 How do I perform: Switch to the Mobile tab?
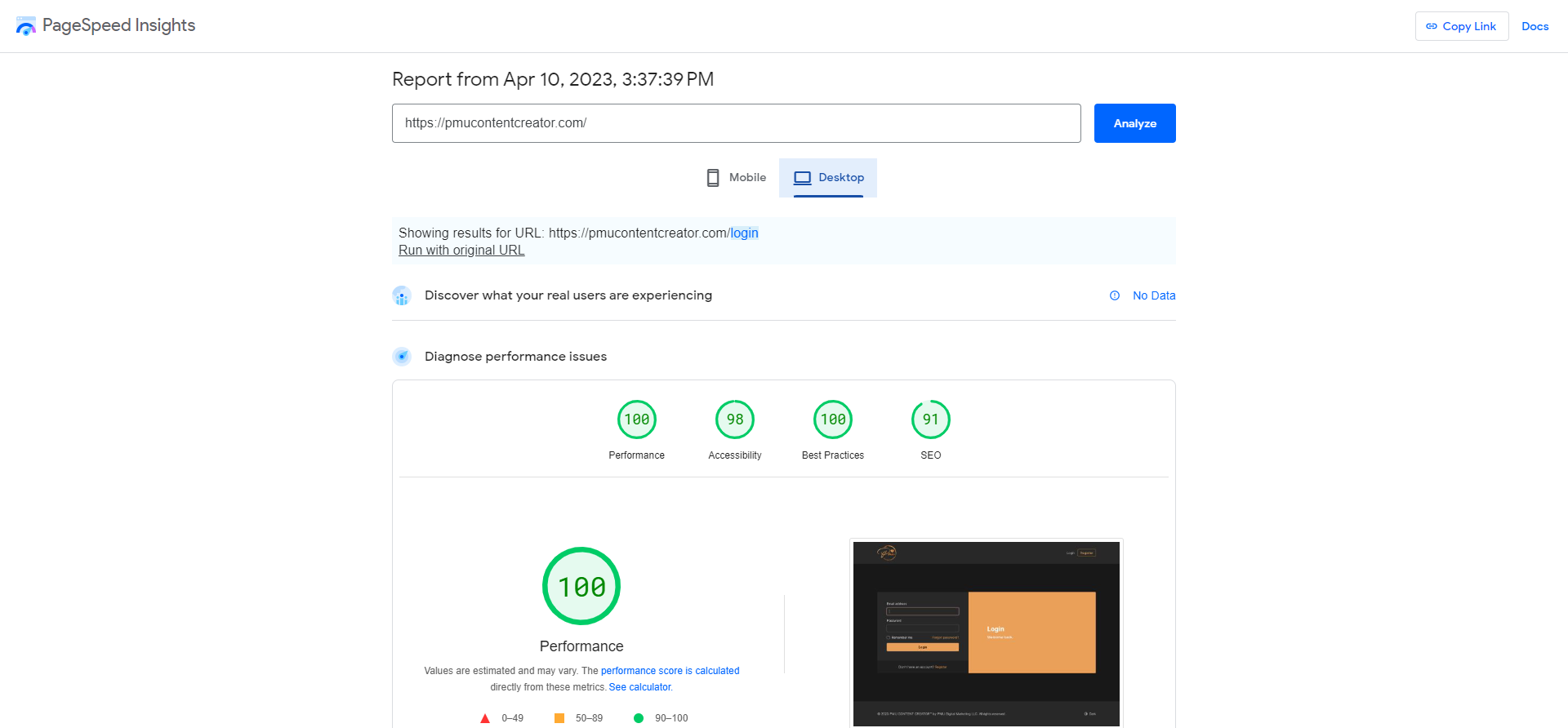tap(736, 177)
